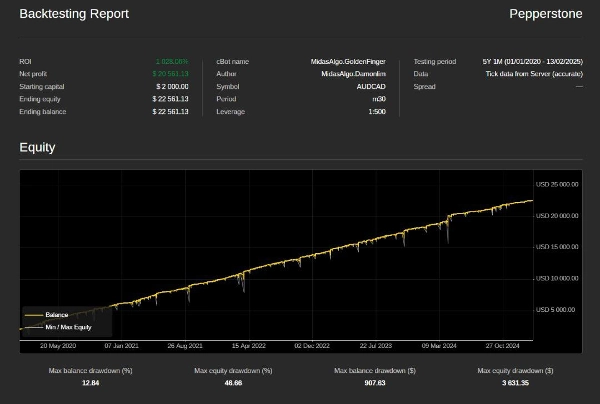
Task: Click the USD 25 000.00 axis label
Action: point(557,185)
